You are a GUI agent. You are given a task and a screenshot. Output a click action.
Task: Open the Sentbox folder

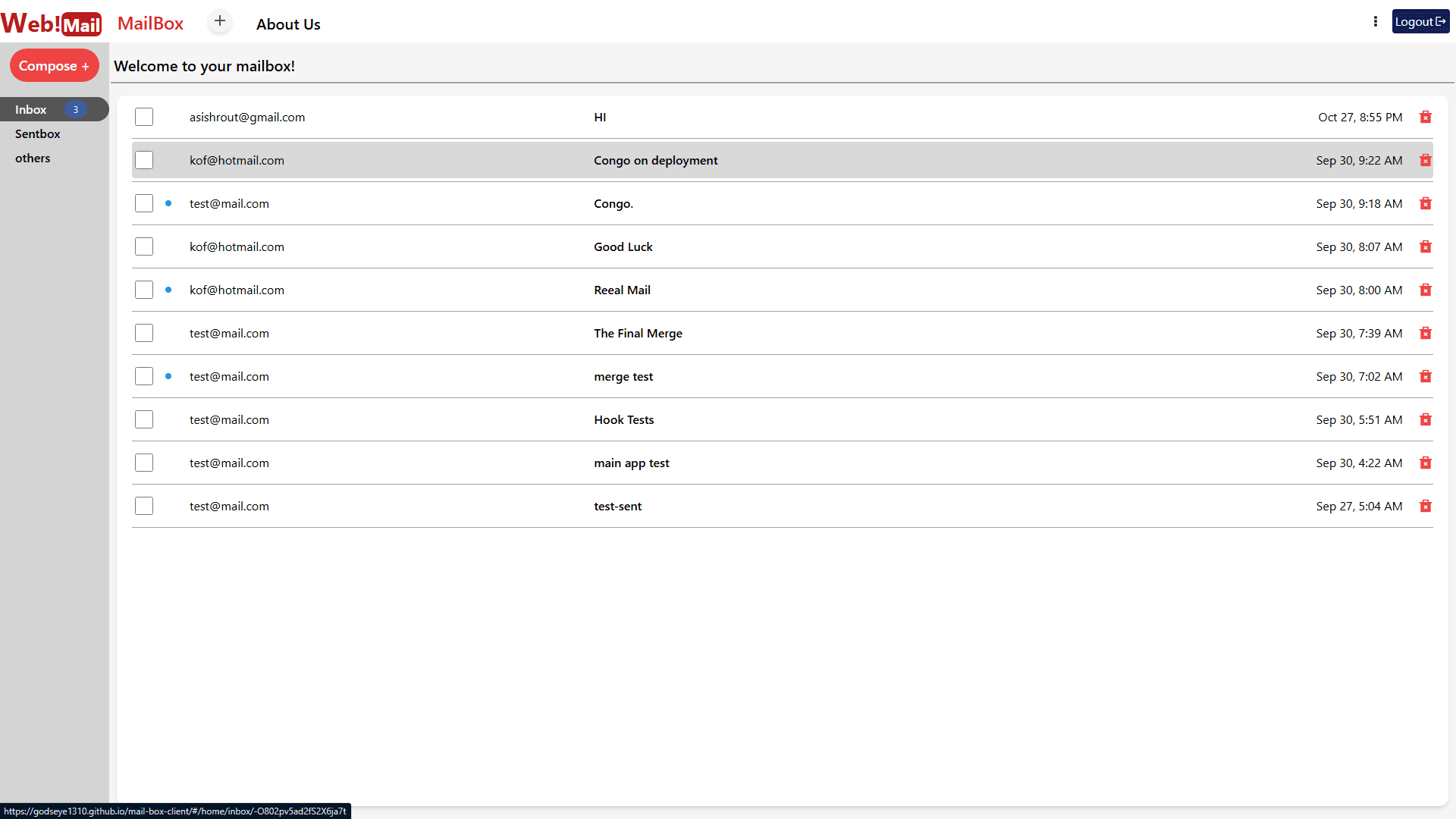[38, 133]
